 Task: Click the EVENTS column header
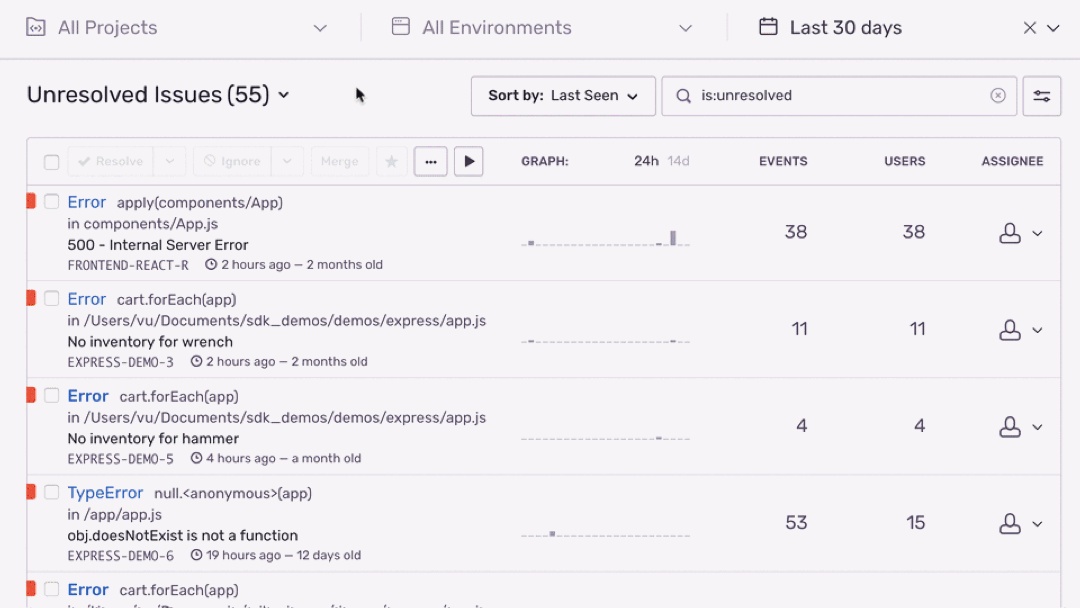(x=783, y=161)
